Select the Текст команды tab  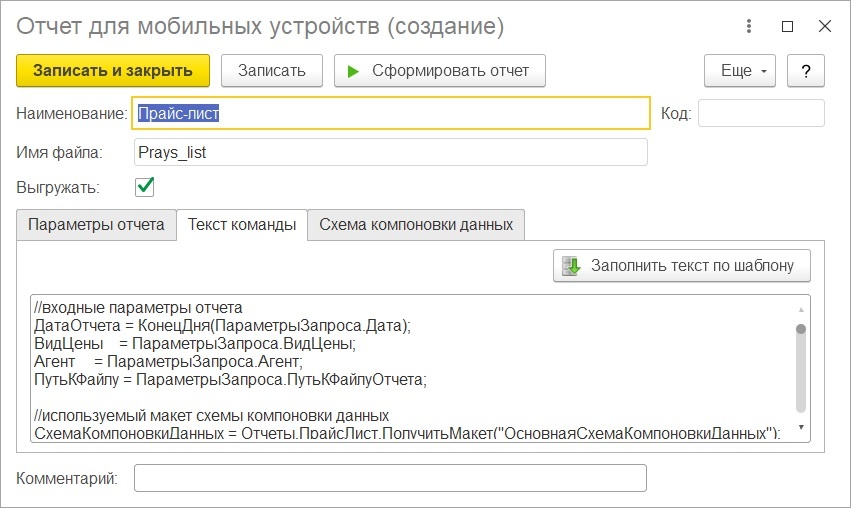(x=242, y=225)
